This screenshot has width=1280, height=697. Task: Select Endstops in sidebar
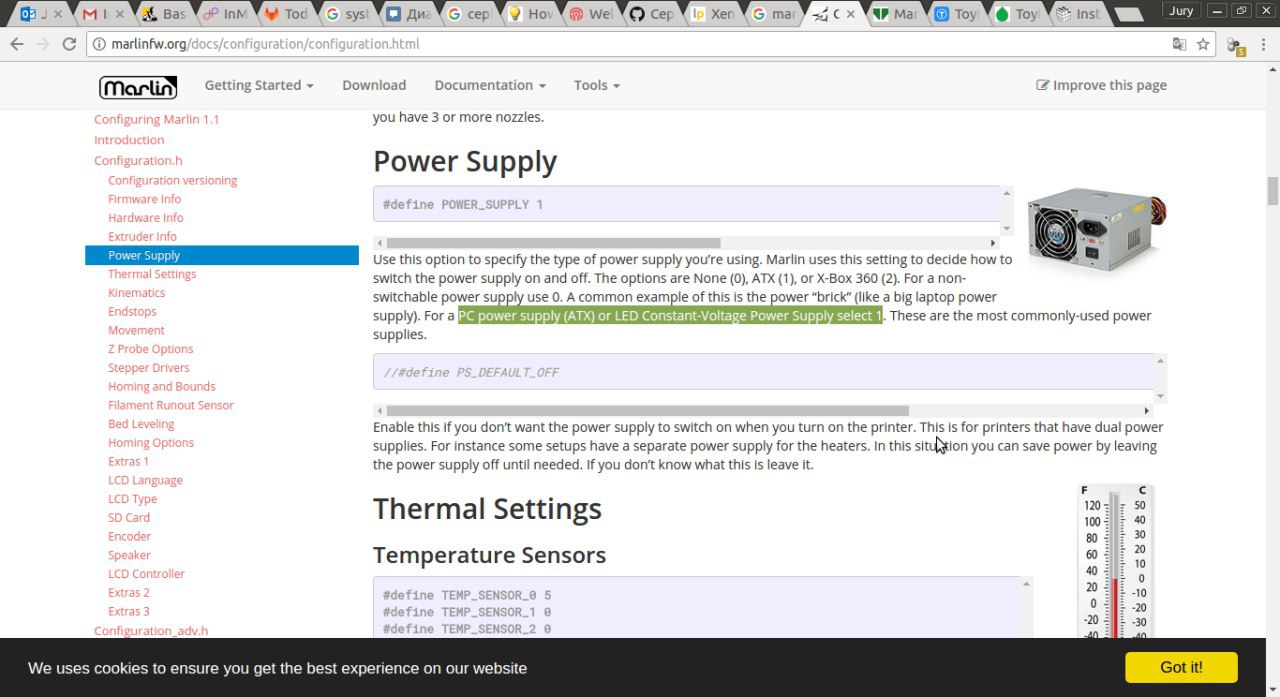pos(133,311)
